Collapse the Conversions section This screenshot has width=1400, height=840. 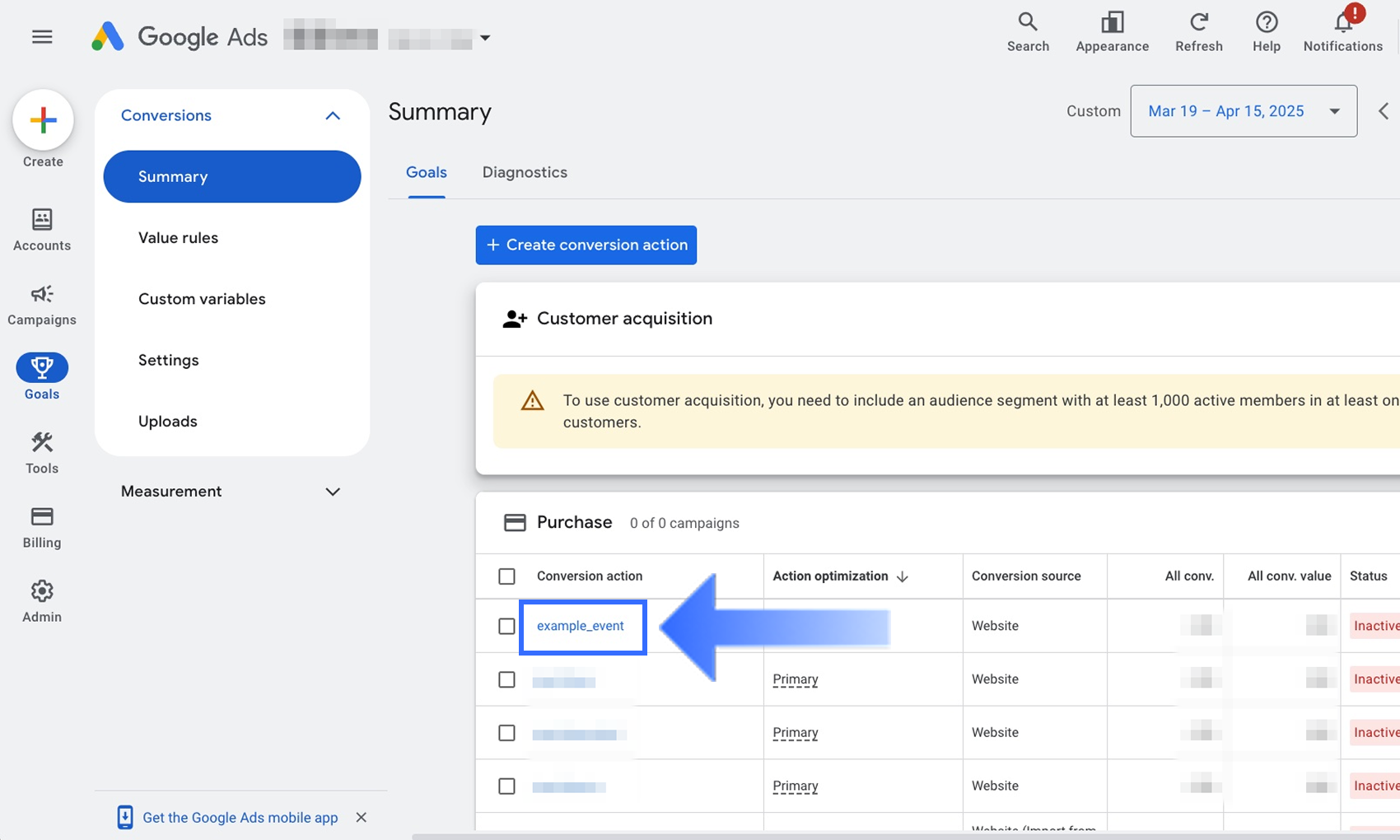(332, 116)
